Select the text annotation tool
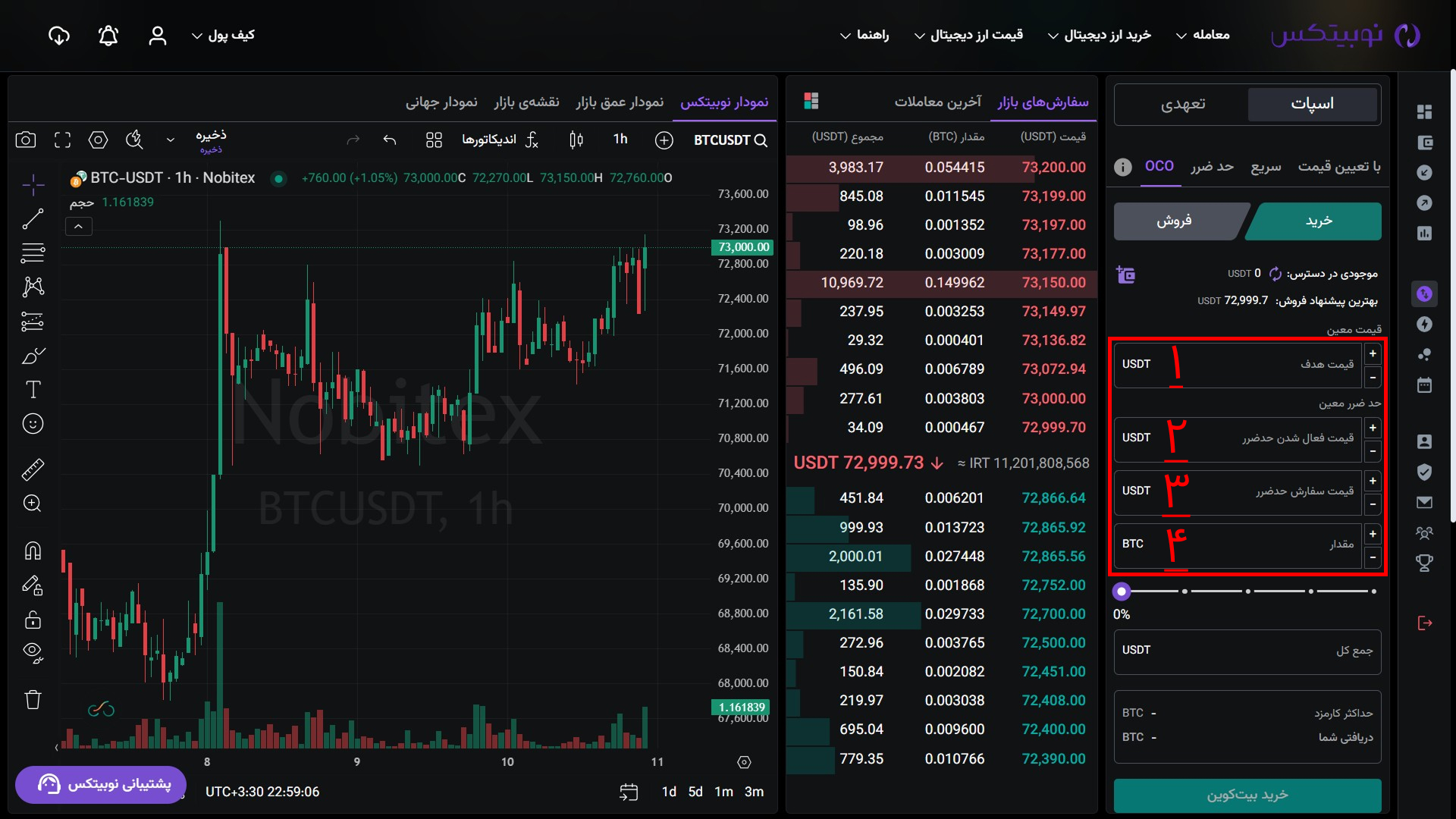This screenshot has height=819, width=1456. 33,390
